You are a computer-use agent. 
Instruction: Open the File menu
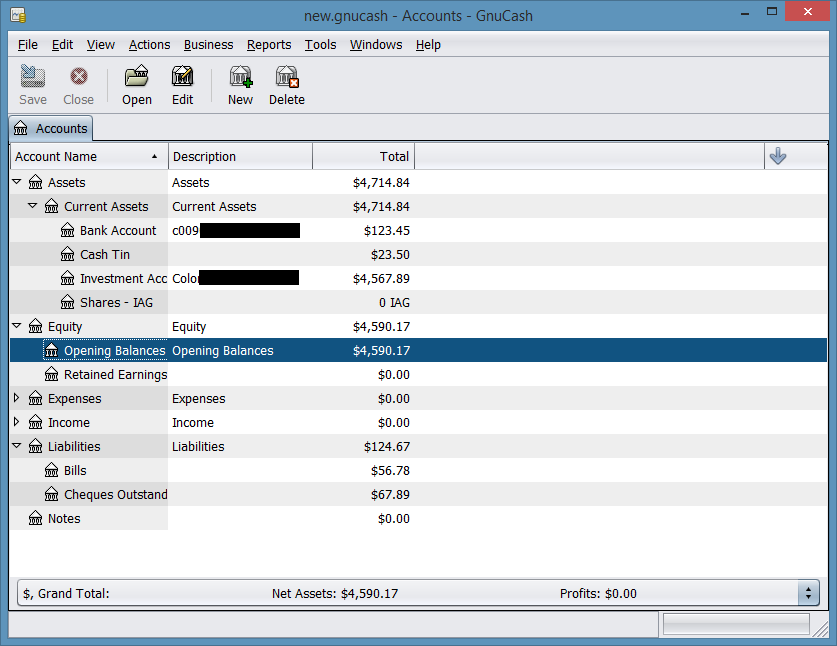(x=28, y=45)
